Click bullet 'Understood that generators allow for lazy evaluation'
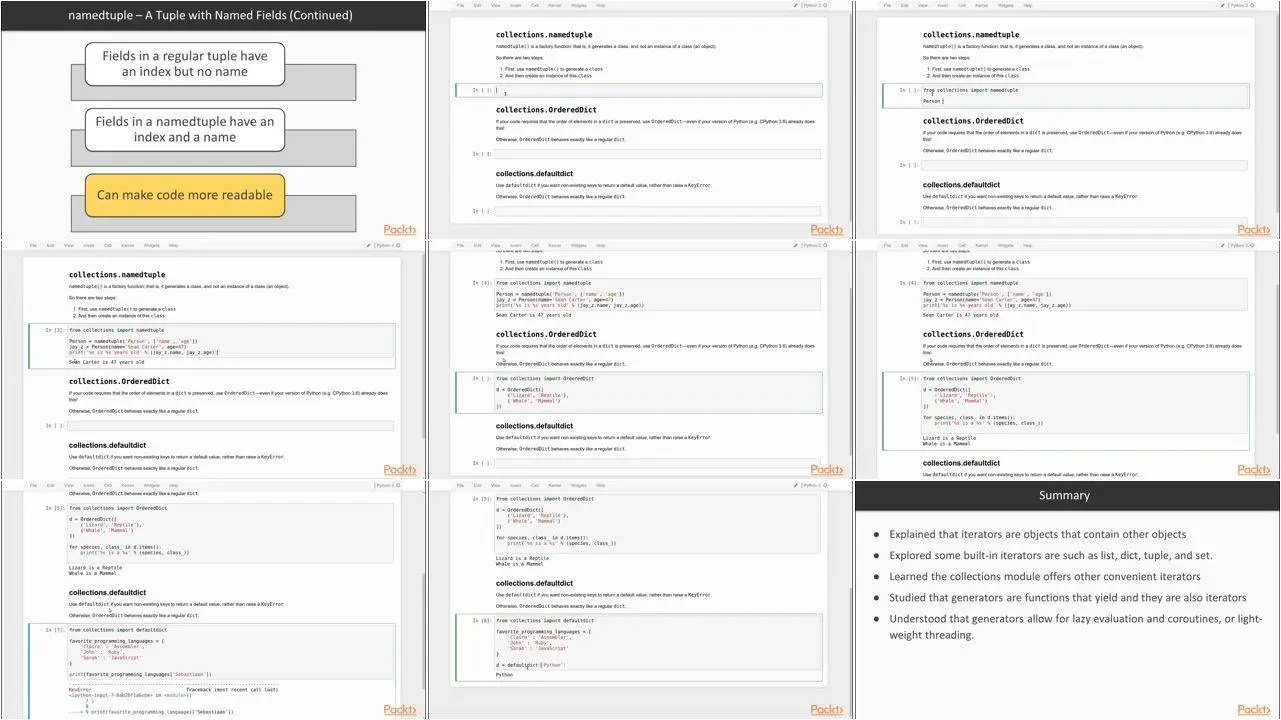Image resolution: width=1281 pixels, height=720 pixels. click(1076, 626)
